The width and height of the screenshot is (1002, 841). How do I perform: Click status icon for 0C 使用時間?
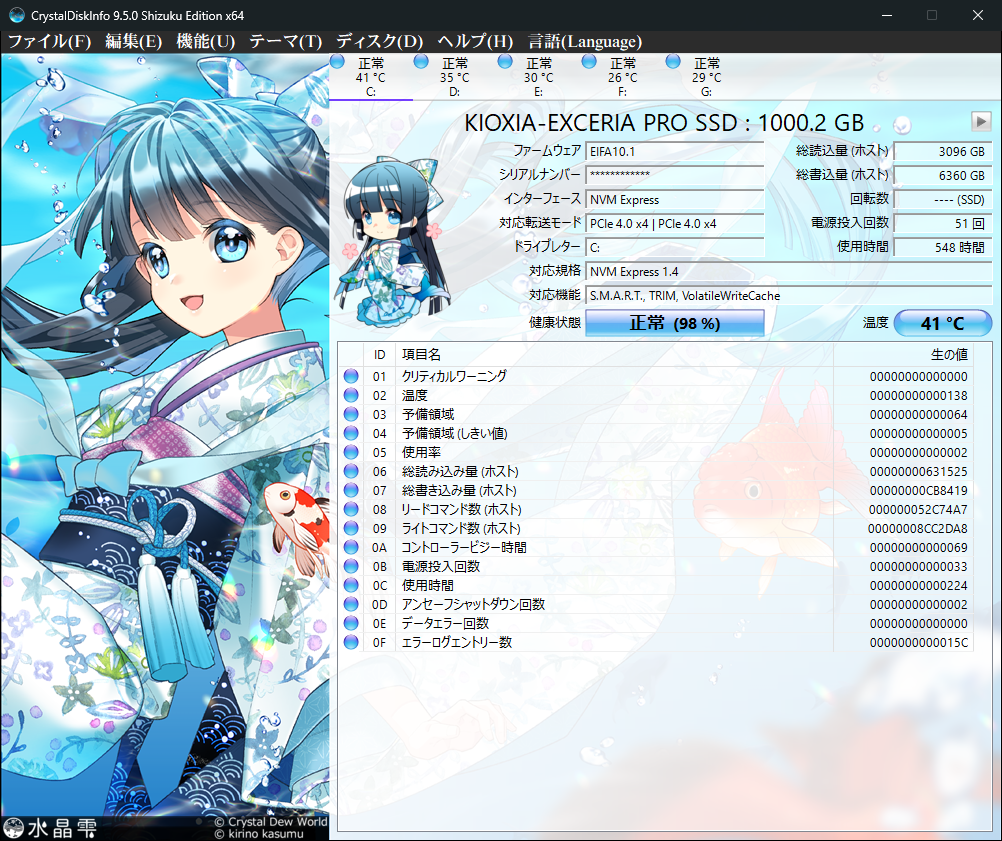tap(351, 585)
